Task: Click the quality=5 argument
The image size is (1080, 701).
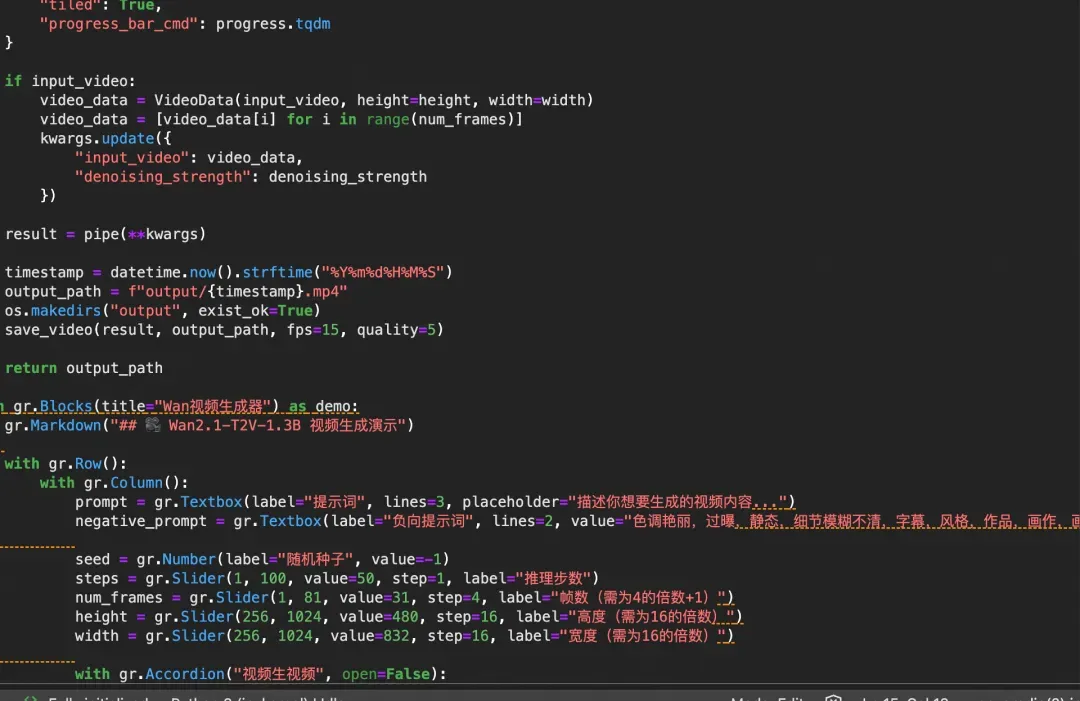Action: (x=396, y=331)
